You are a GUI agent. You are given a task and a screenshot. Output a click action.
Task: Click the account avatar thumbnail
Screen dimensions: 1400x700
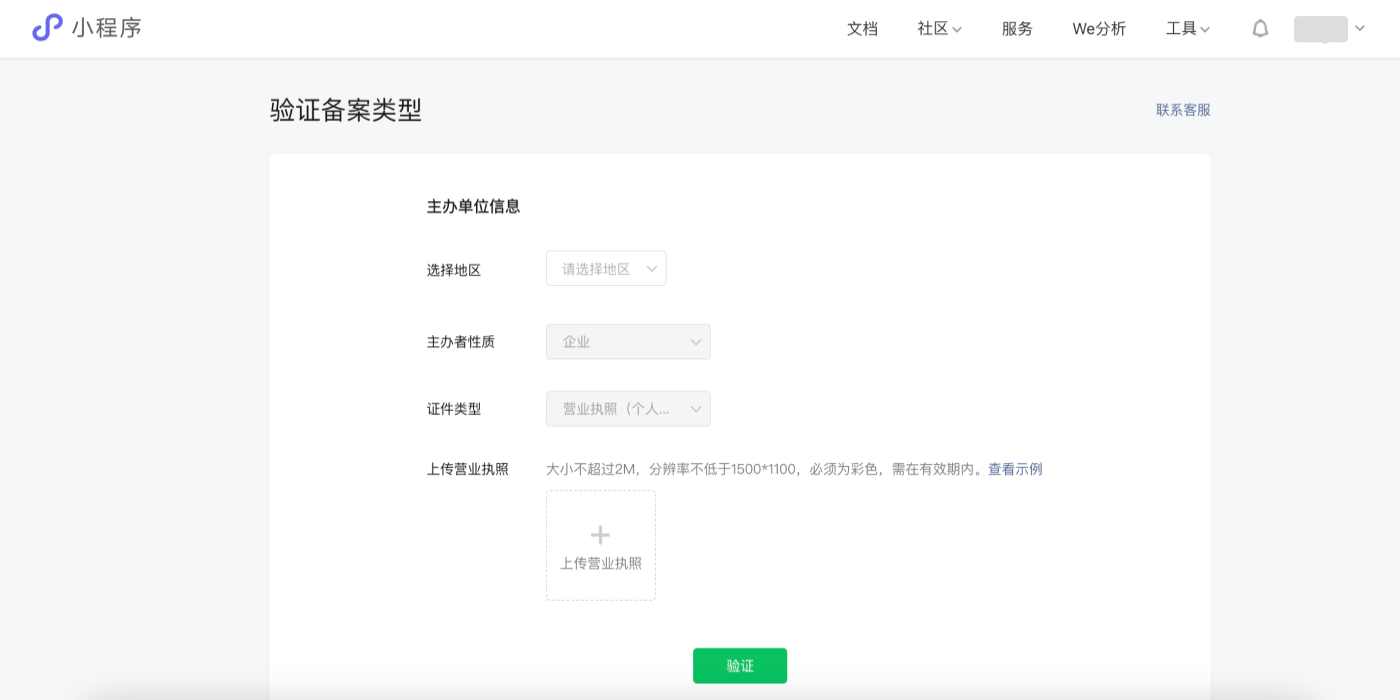1322,29
